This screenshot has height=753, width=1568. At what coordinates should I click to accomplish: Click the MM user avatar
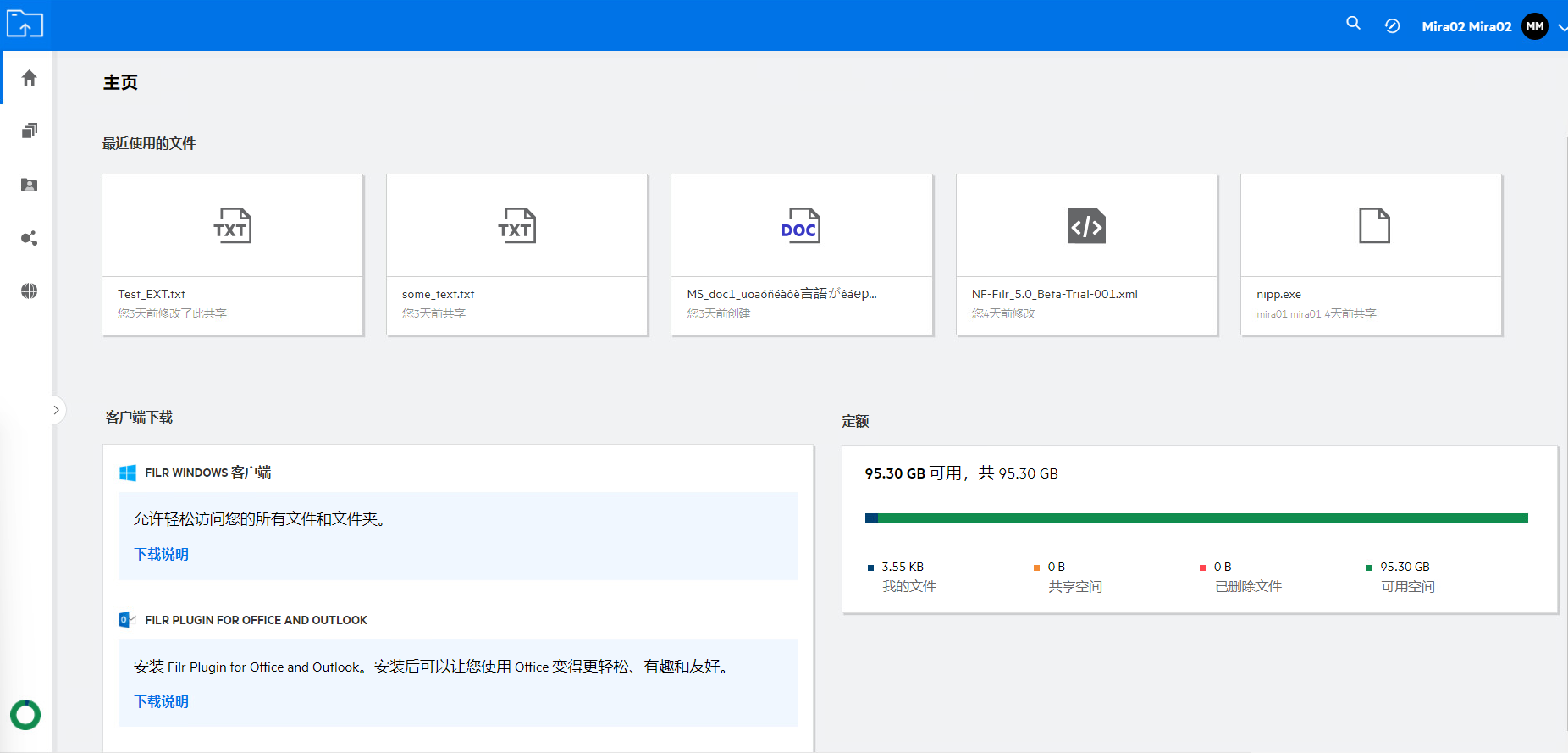(x=1534, y=26)
